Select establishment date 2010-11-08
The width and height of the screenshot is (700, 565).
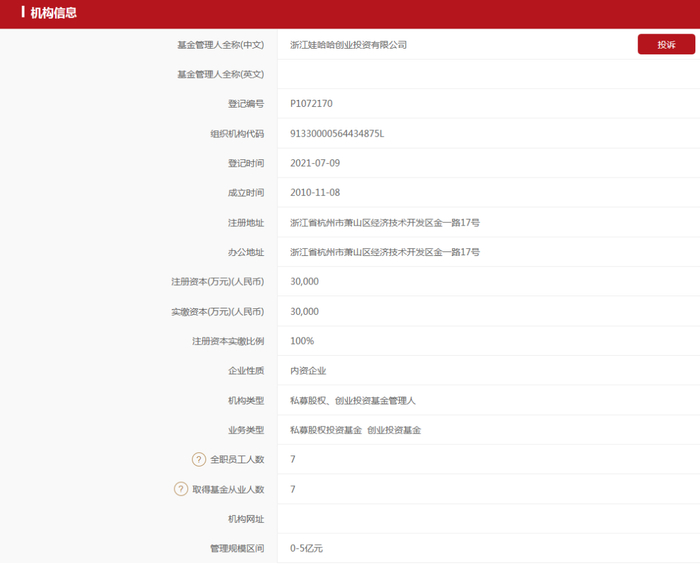pos(315,192)
